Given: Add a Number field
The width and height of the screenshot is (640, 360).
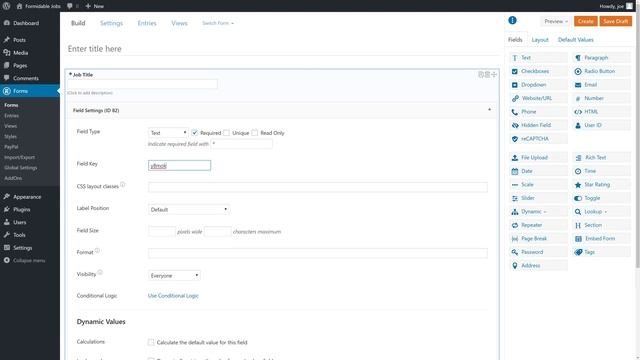Looking at the screenshot, I should [x=601, y=98].
